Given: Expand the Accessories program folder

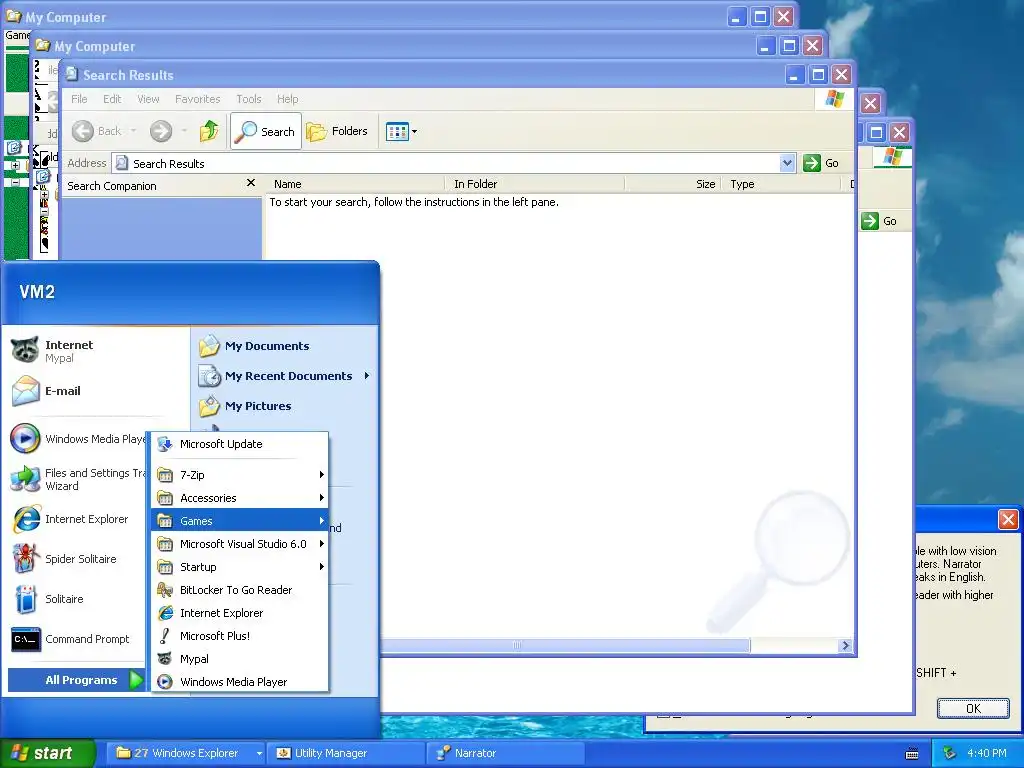Looking at the screenshot, I should coord(240,498).
